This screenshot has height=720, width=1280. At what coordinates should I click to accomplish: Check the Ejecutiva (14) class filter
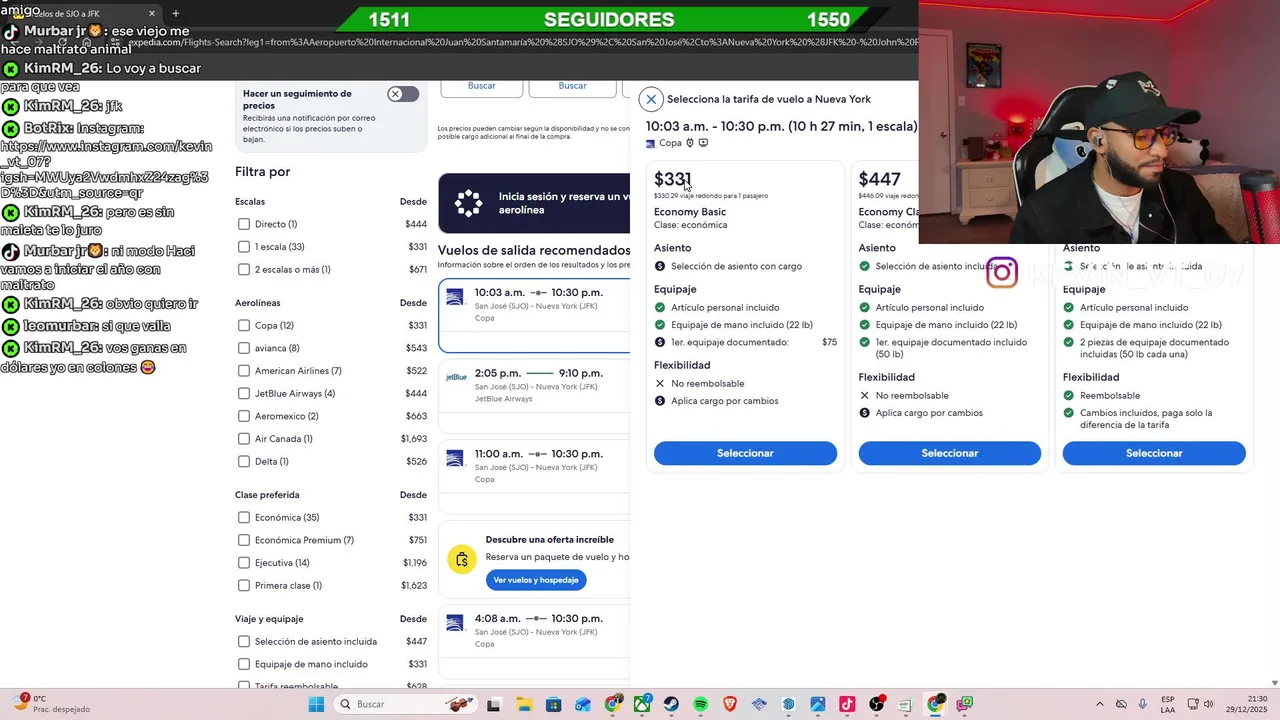244,563
